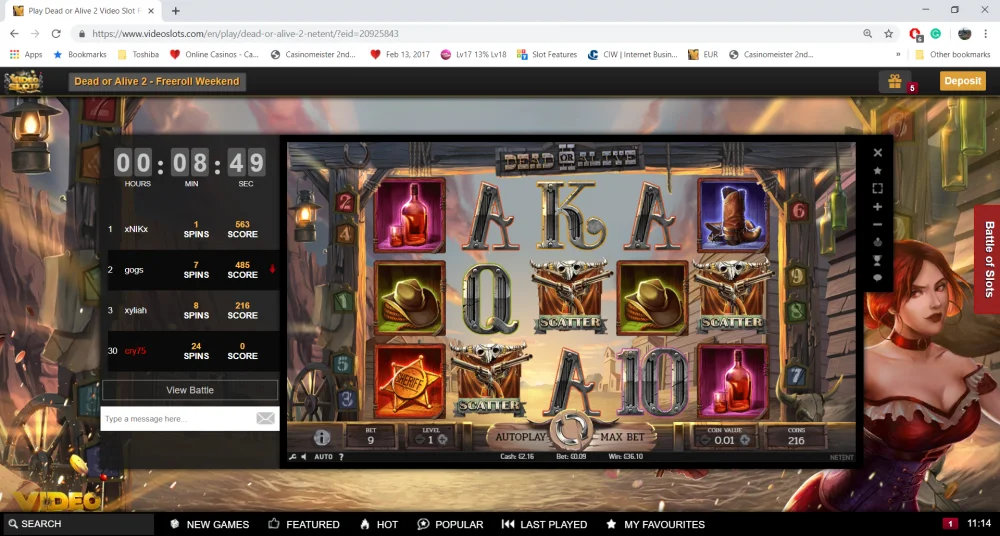The height and width of the screenshot is (536, 1000).
Task: Mute the game sound speaker icon
Action: 304,457
